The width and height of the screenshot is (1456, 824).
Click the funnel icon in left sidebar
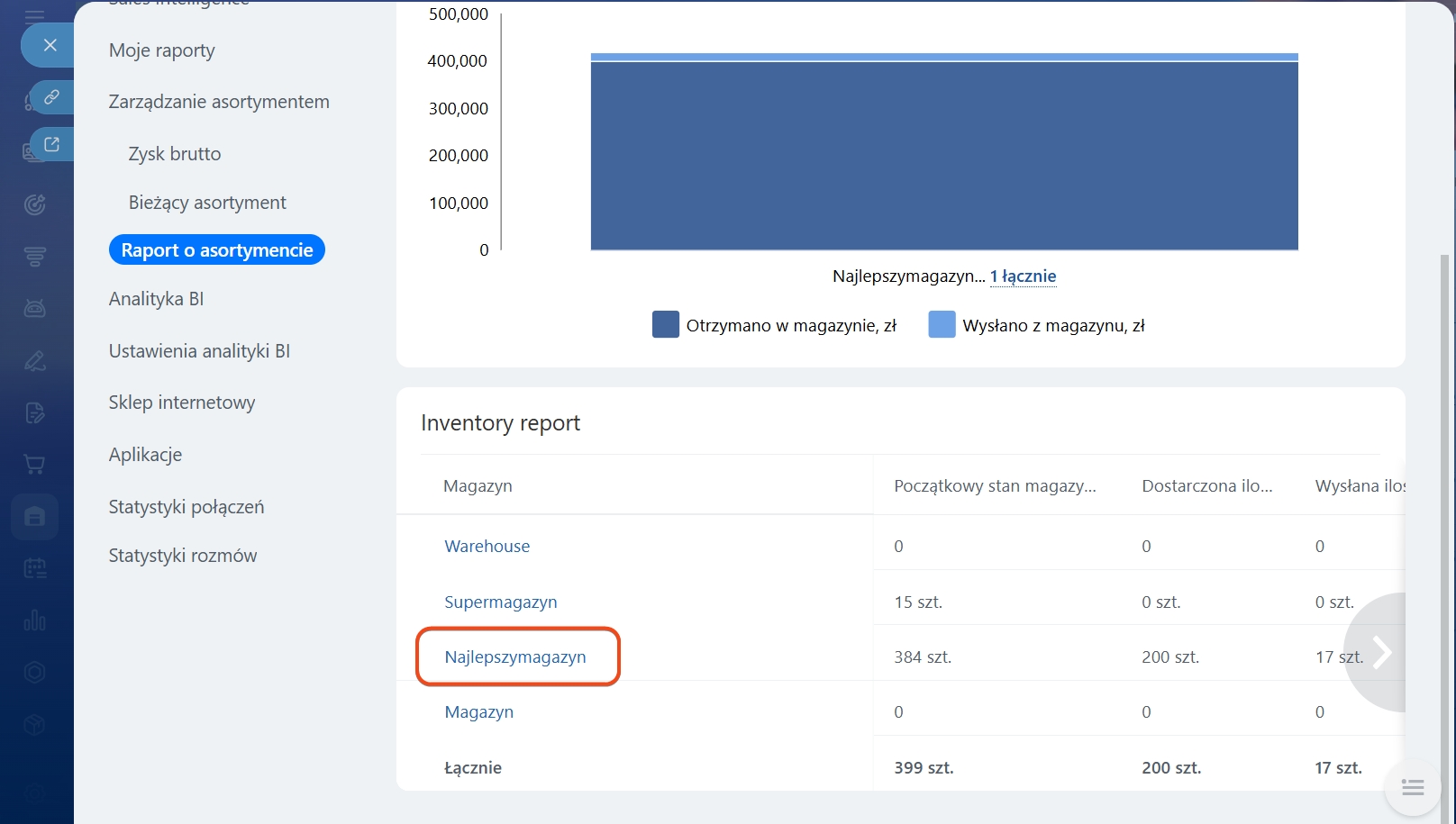click(34, 258)
